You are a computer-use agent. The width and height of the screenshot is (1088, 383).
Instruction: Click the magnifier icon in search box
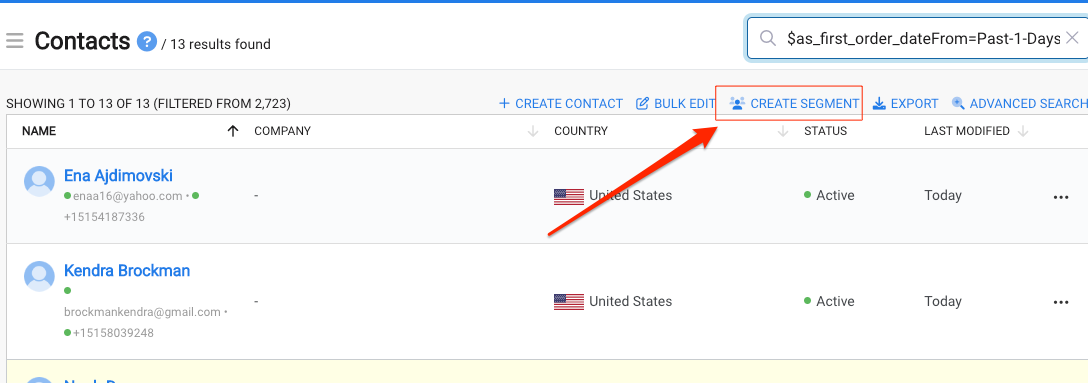click(767, 39)
